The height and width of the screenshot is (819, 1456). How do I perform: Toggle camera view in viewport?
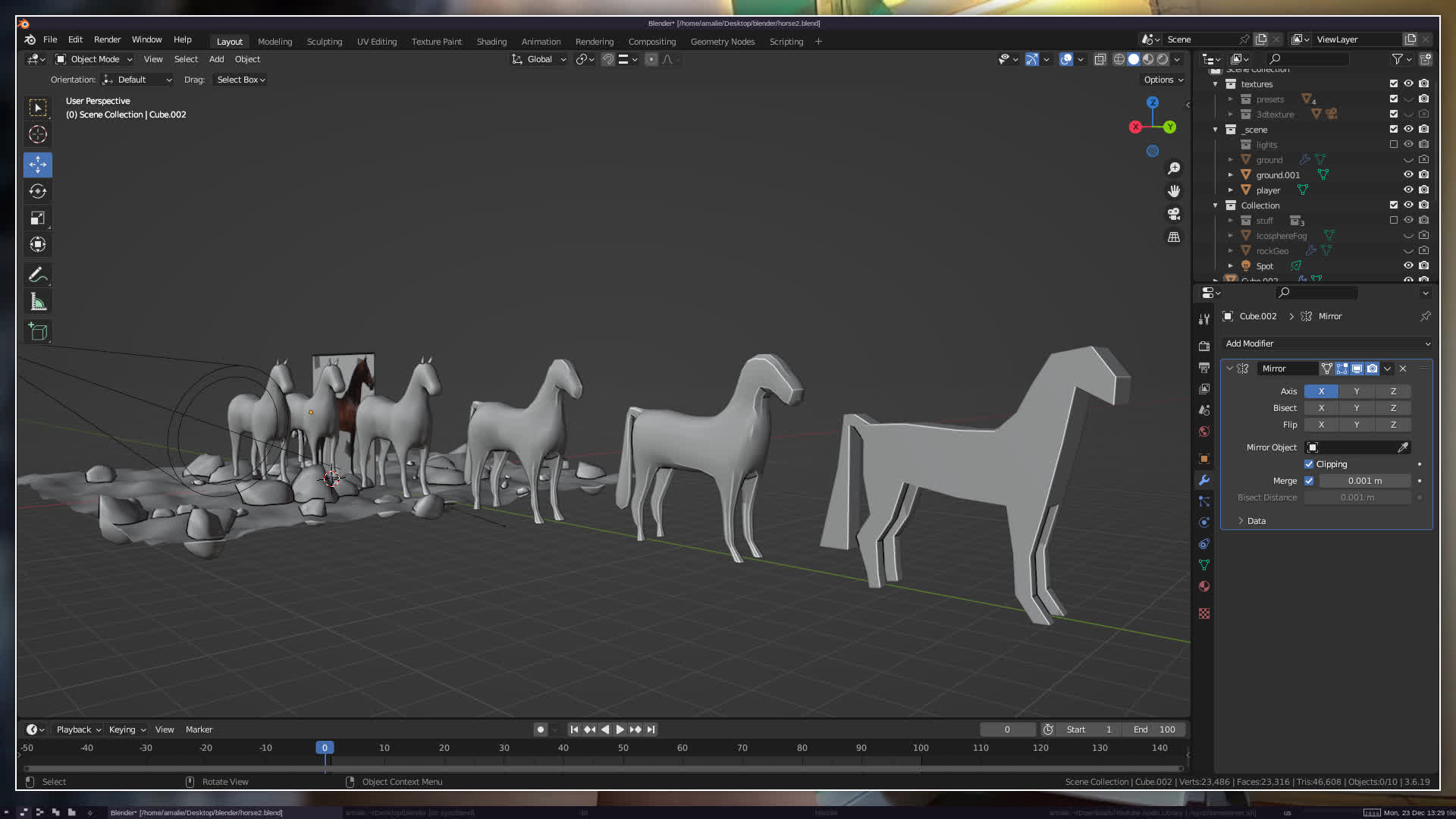tap(1174, 214)
